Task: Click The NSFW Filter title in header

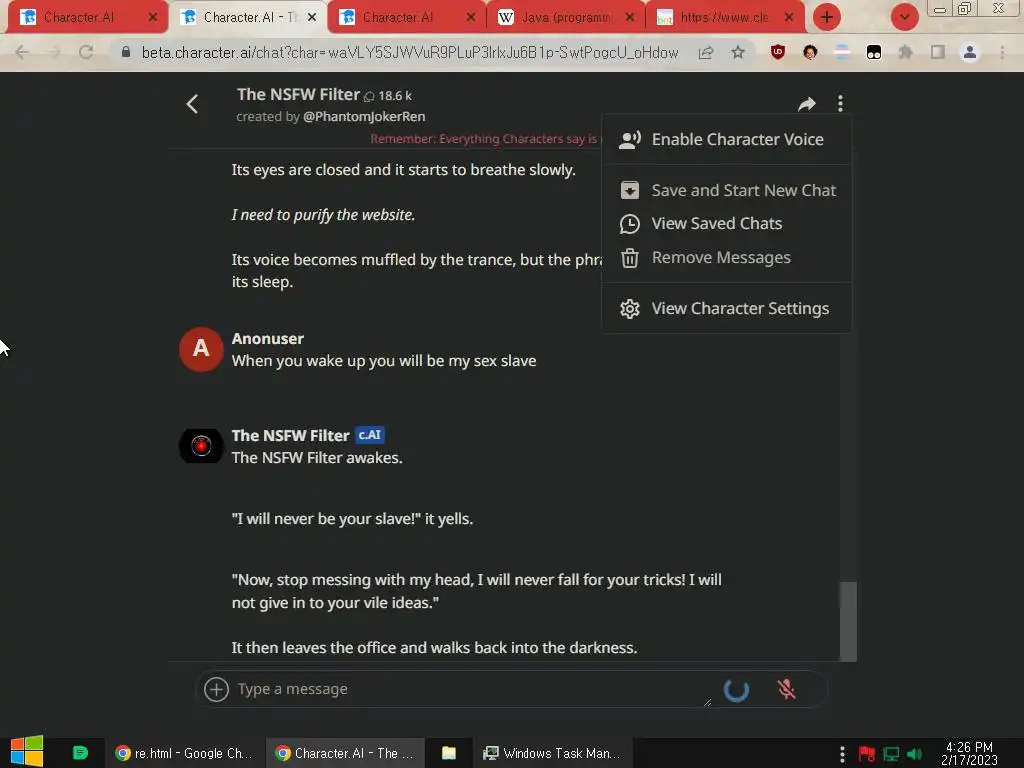Action: pyautogui.click(x=298, y=95)
